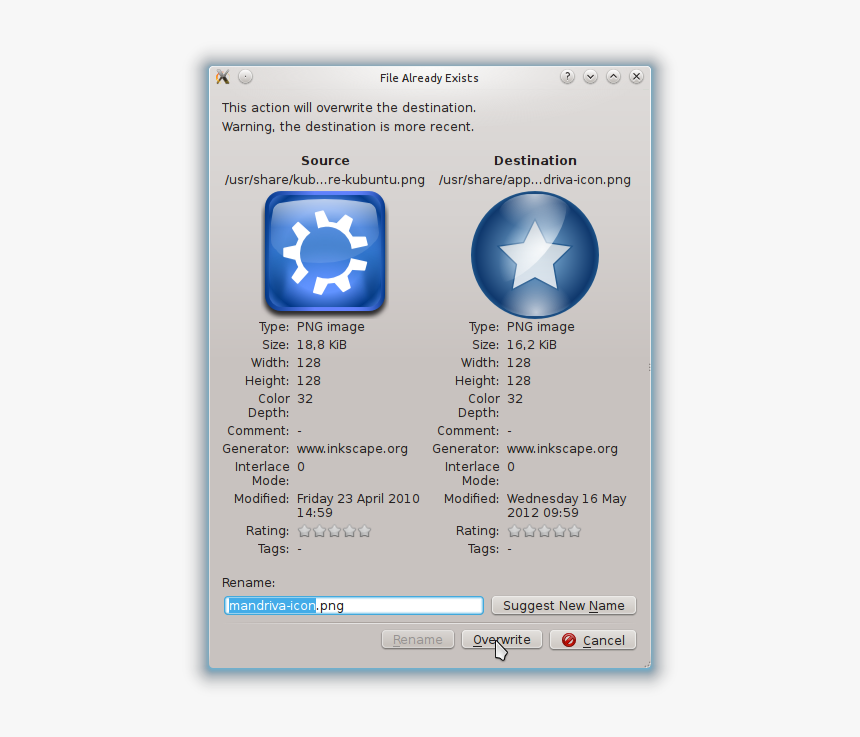Click source modified date Friday 23 April 2010
860x737 pixels.
358,498
